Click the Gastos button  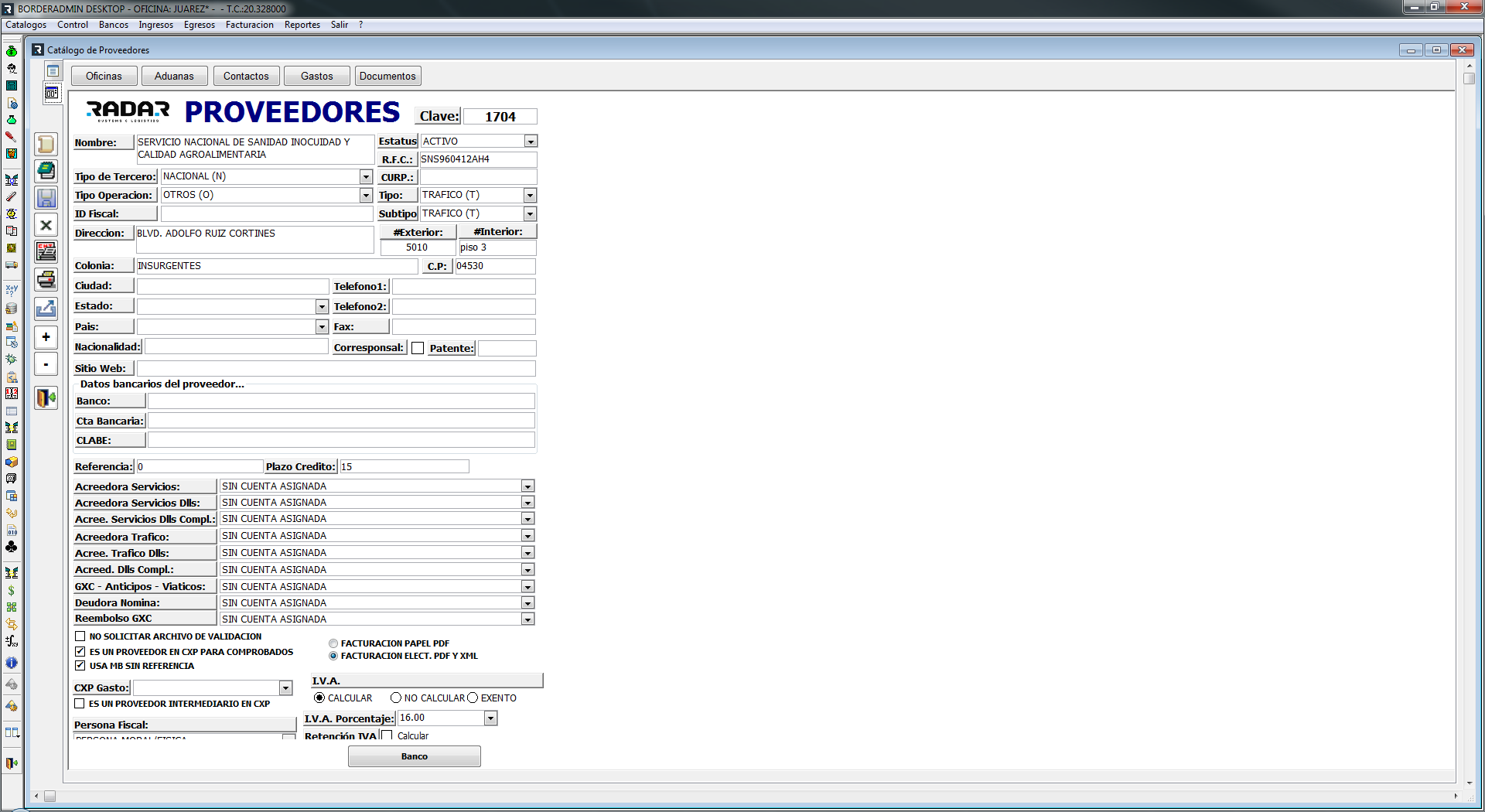pyautogui.click(x=317, y=76)
